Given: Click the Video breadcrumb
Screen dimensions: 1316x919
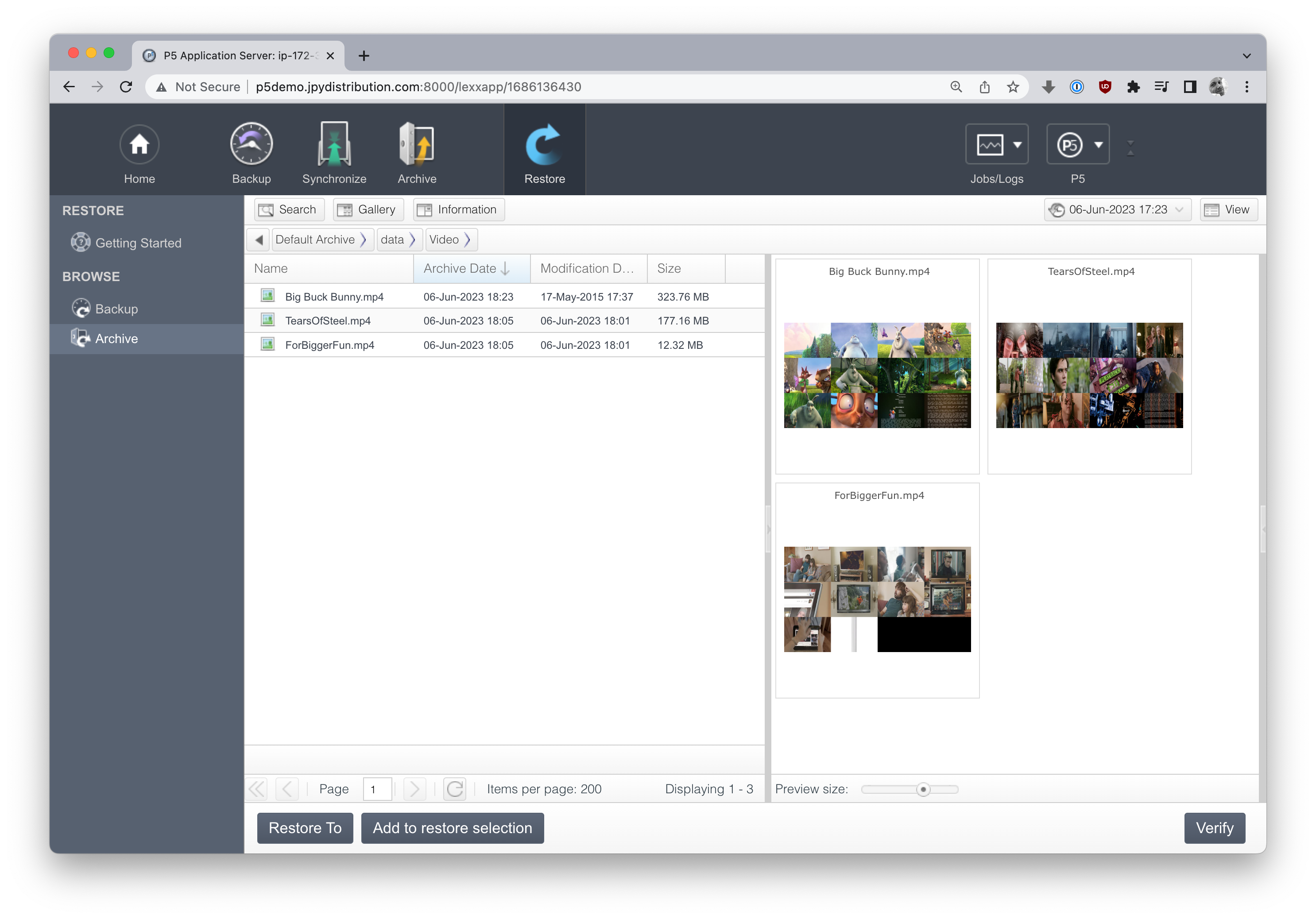Looking at the screenshot, I should click(x=444, y=239).
